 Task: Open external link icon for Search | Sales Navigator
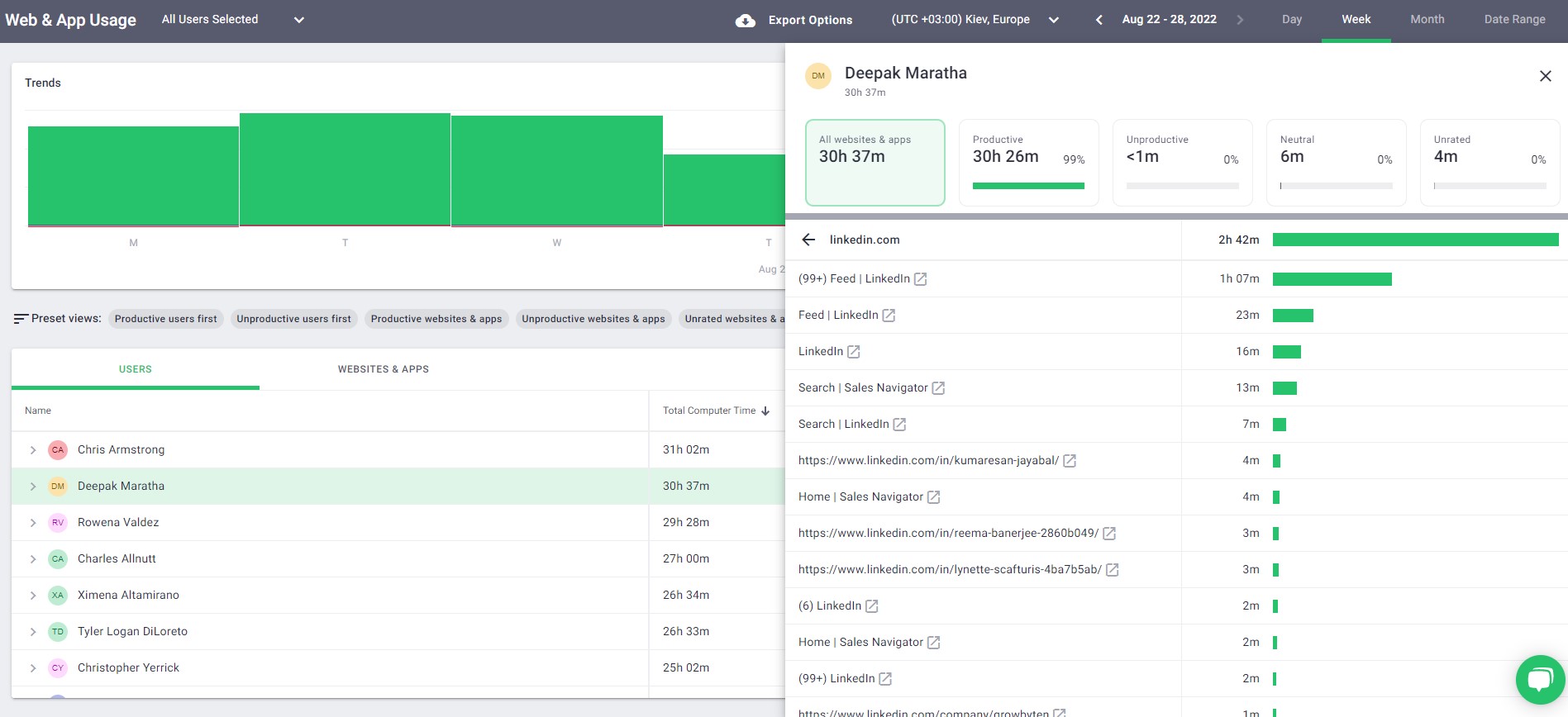(938, 388)
